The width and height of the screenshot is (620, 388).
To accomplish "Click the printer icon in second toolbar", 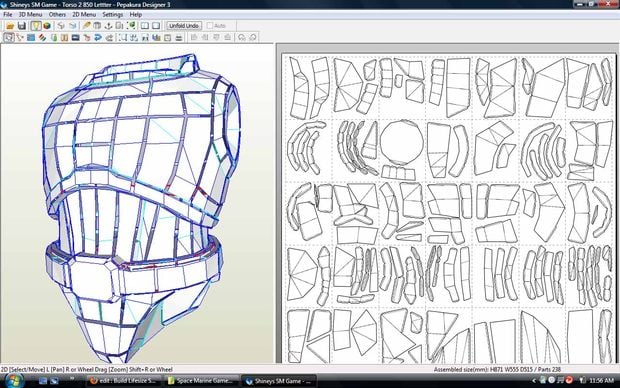I will click(179, 38).
